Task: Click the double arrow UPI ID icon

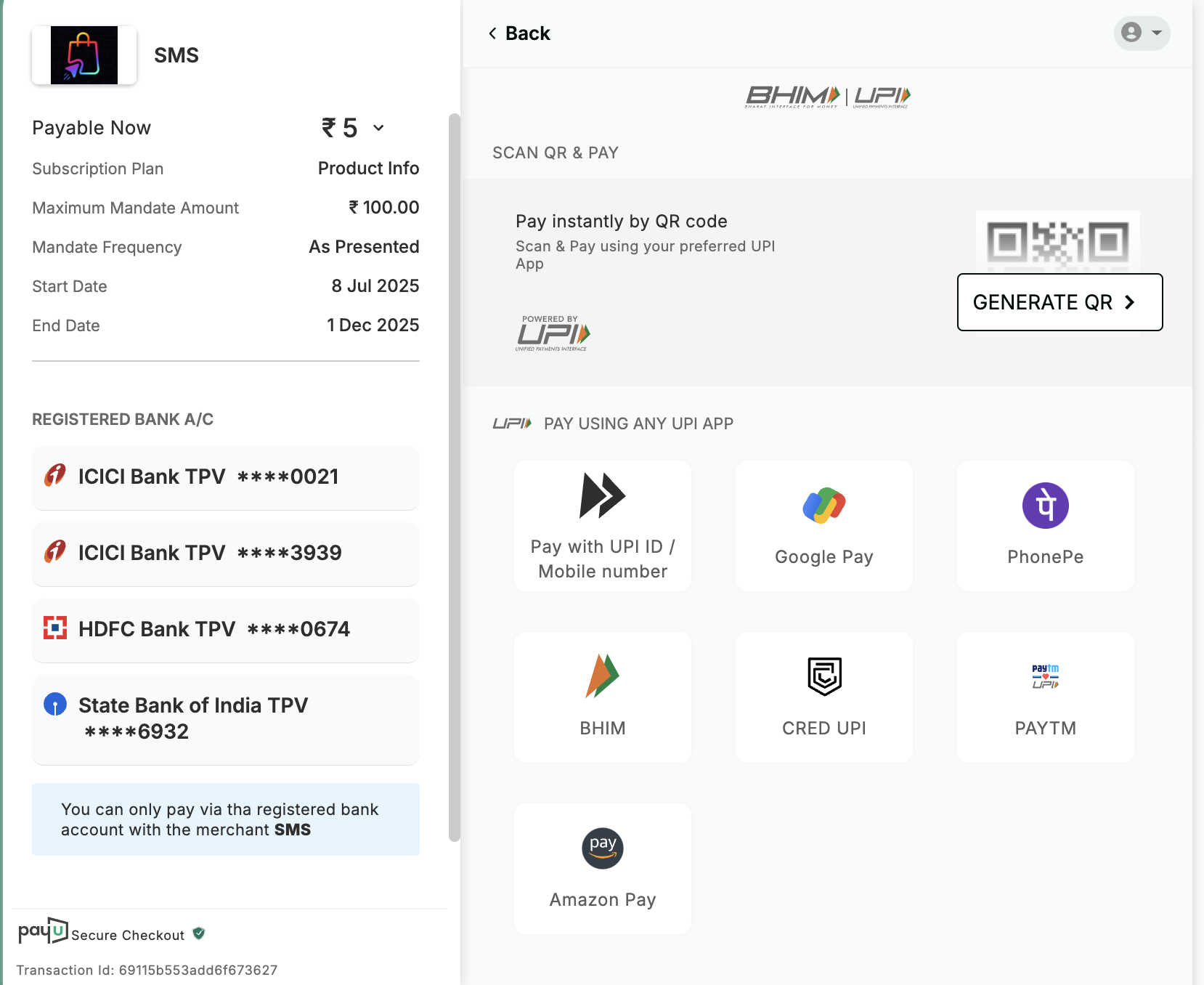Action: pyautogui.click(x=602, y=495)
